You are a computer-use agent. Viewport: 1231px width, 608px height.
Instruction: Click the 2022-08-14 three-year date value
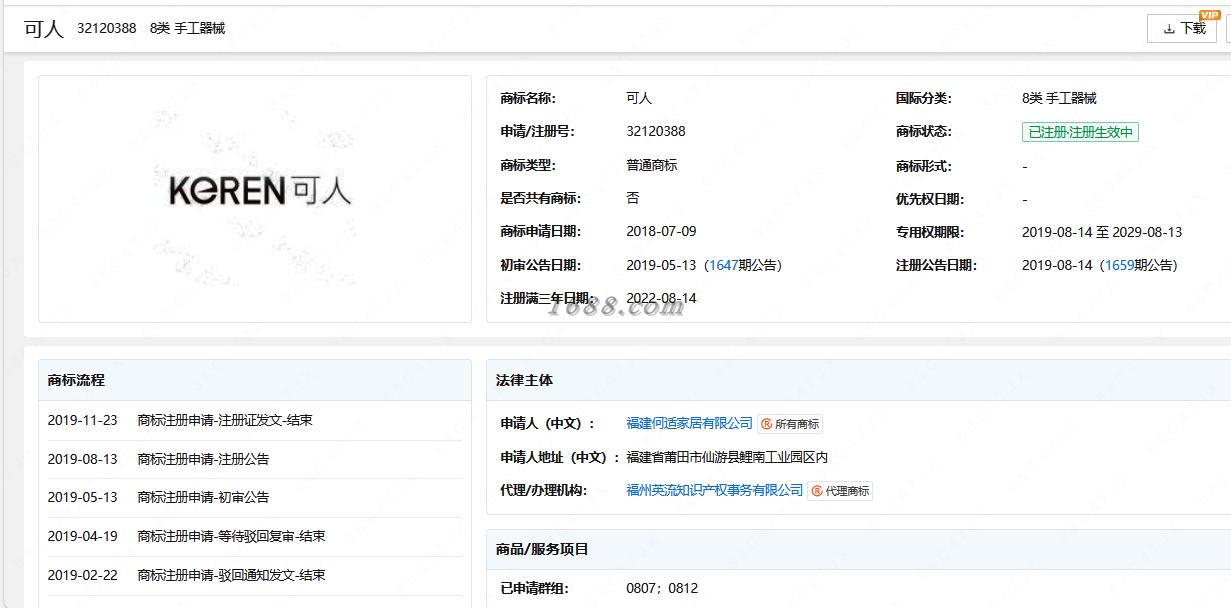[x=661, y=298]
